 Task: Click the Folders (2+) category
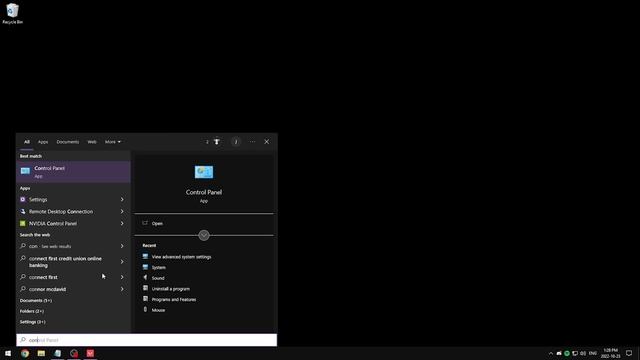pyautogui.click(x=32, y=311)
